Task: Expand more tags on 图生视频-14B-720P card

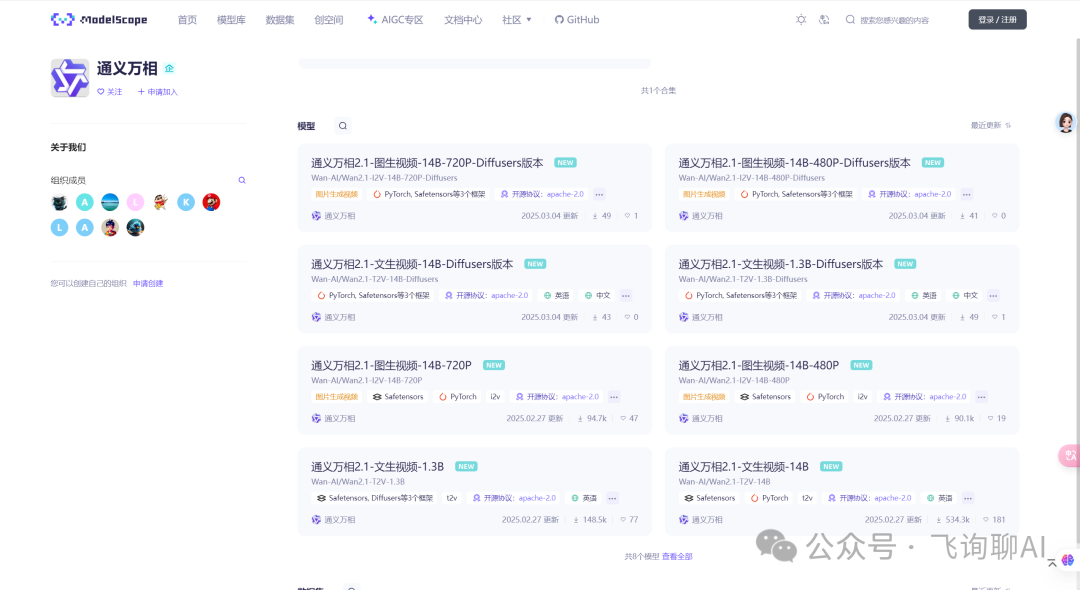Action: click(614, 397)
